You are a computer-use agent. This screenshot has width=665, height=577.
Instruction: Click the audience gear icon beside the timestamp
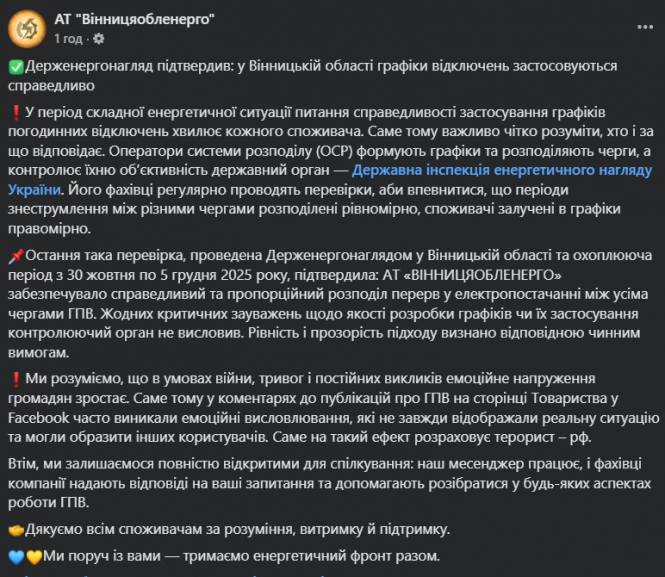[x=98, y=38]
